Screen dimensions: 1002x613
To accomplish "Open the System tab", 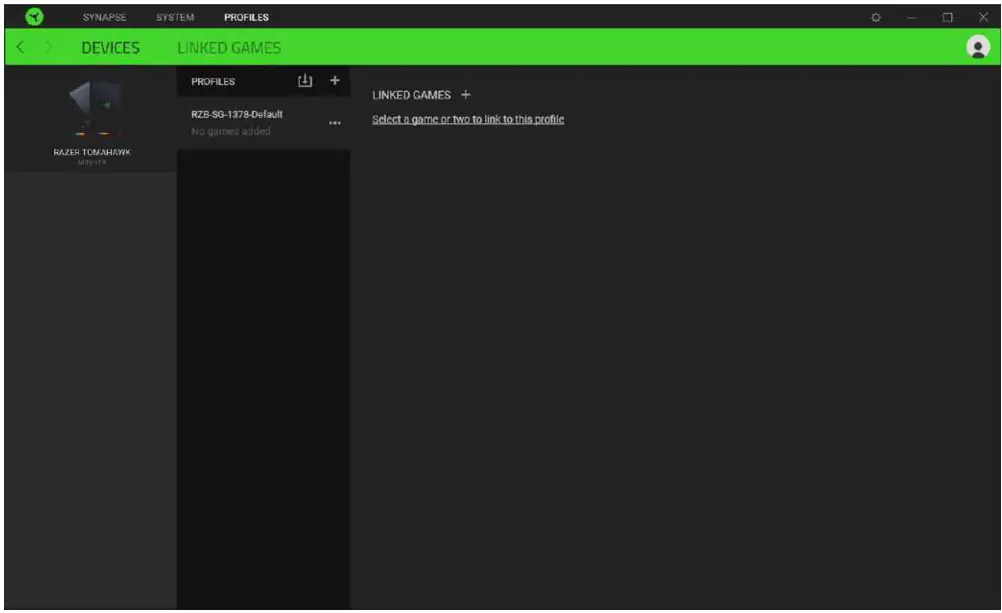I will point(175,17).
